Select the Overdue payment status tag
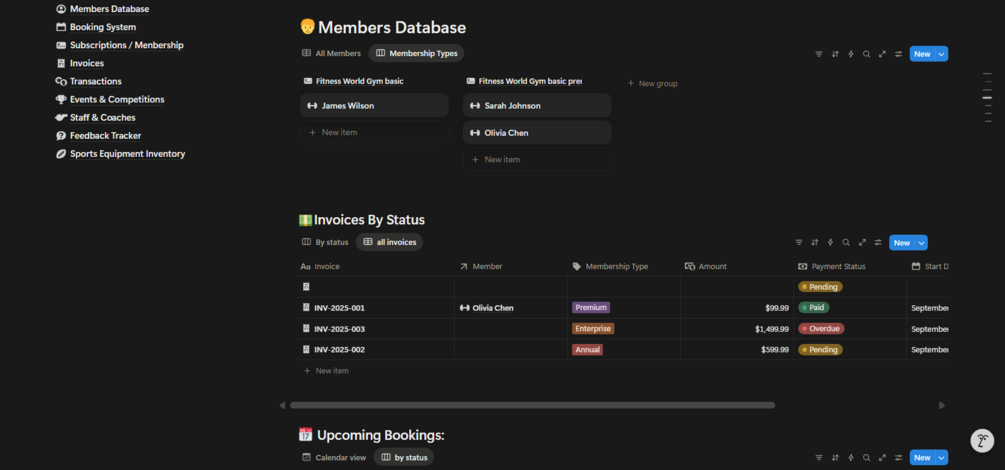The height and width of the screenshot is (470, 1005). 821,328
